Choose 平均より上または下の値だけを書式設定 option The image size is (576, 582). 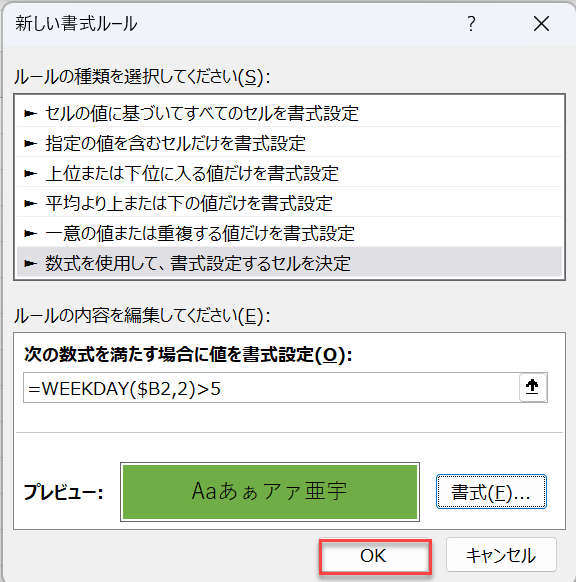(x=289, y=203)
